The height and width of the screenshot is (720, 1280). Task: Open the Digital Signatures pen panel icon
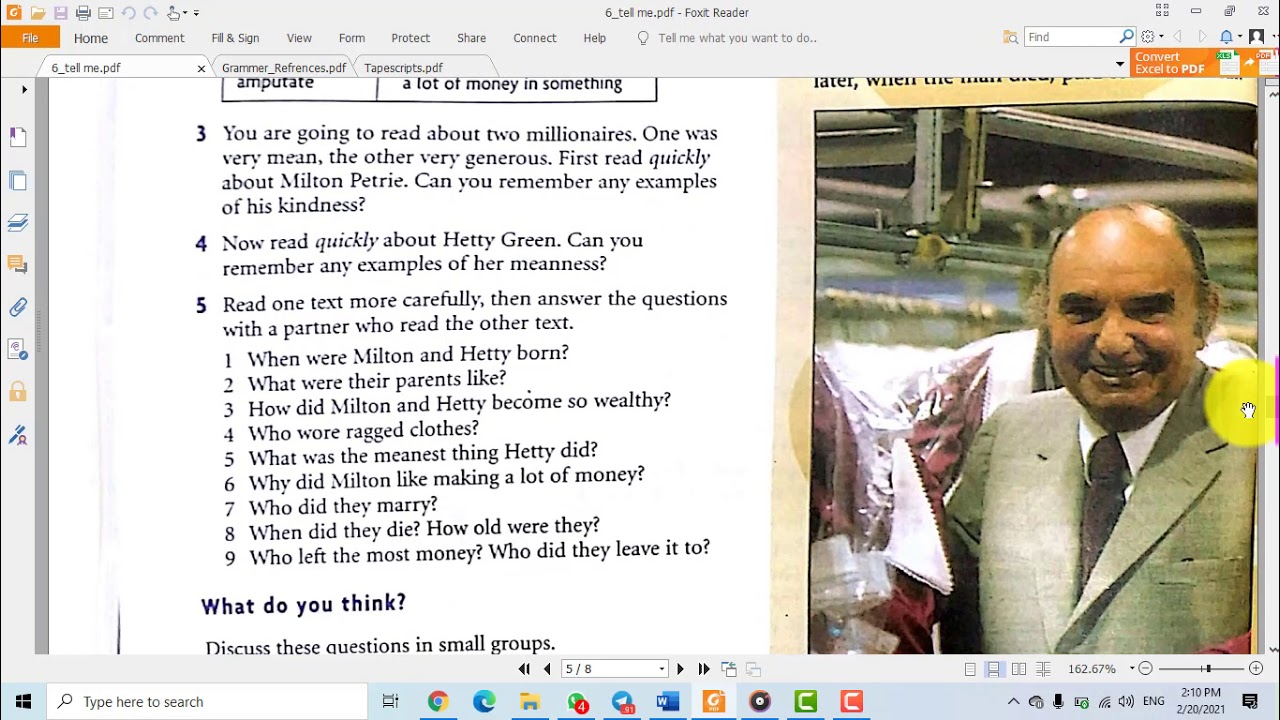[x=18, y=435]
